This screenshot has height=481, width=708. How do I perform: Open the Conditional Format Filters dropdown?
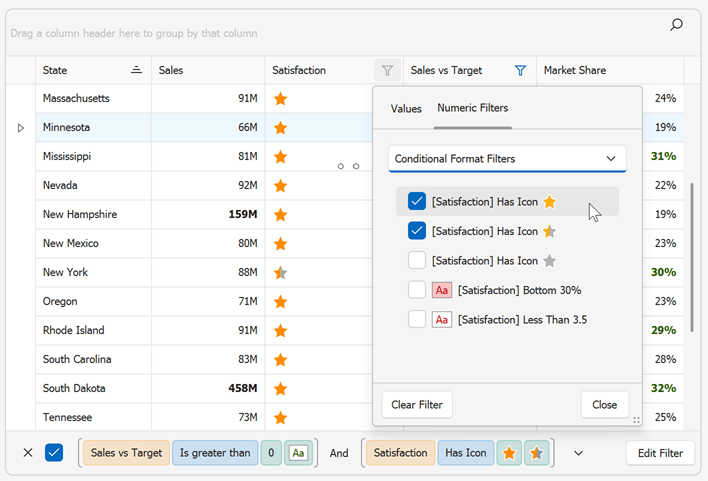507,159
